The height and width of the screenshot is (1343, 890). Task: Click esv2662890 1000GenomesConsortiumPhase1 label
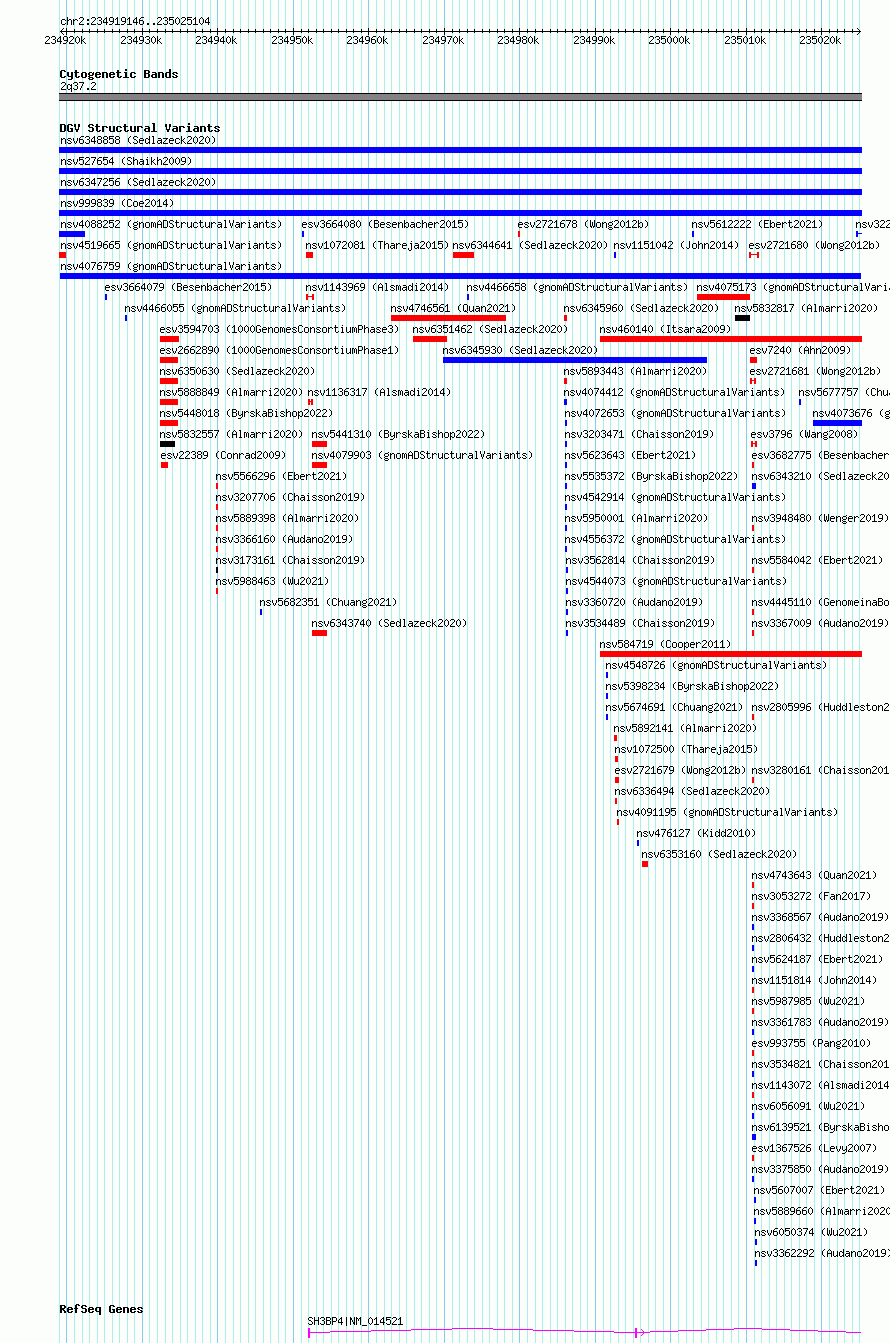pyautogui.click(x=279, y=350)
